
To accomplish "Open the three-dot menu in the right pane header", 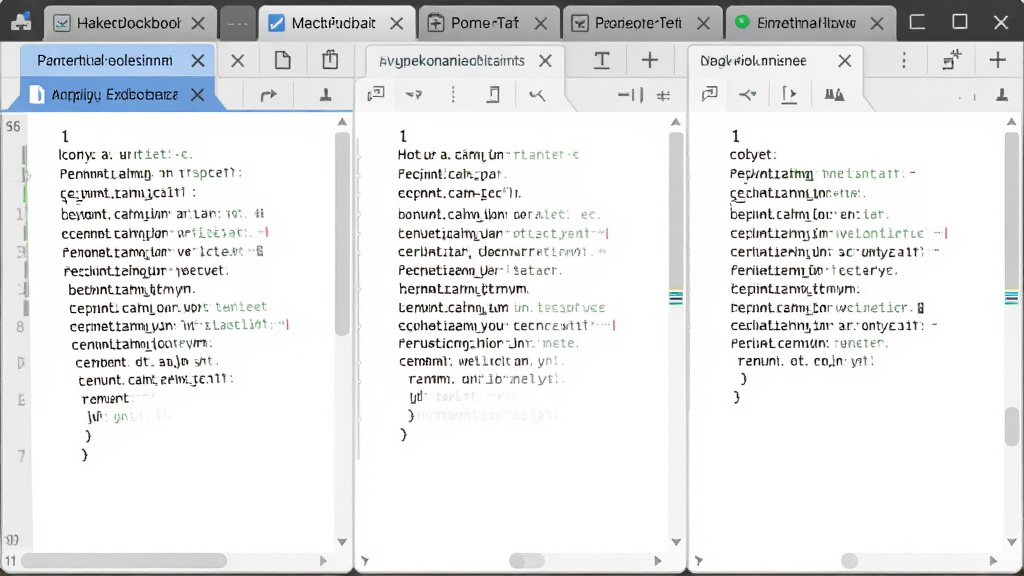I will coord(904,61).
